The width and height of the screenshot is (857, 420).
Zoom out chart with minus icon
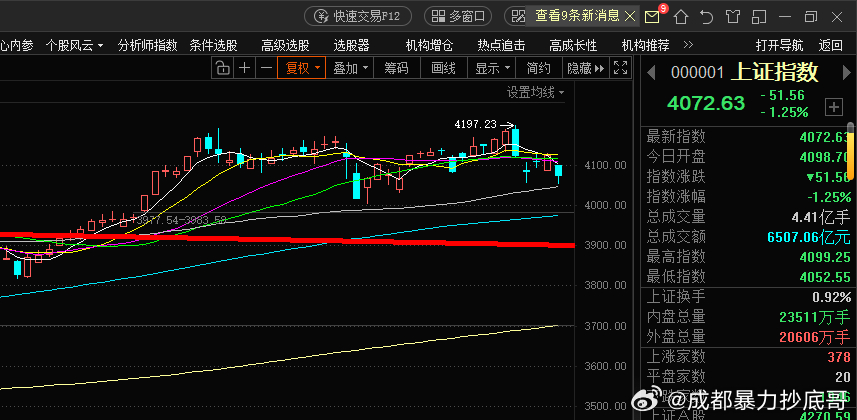coord(266,68)
